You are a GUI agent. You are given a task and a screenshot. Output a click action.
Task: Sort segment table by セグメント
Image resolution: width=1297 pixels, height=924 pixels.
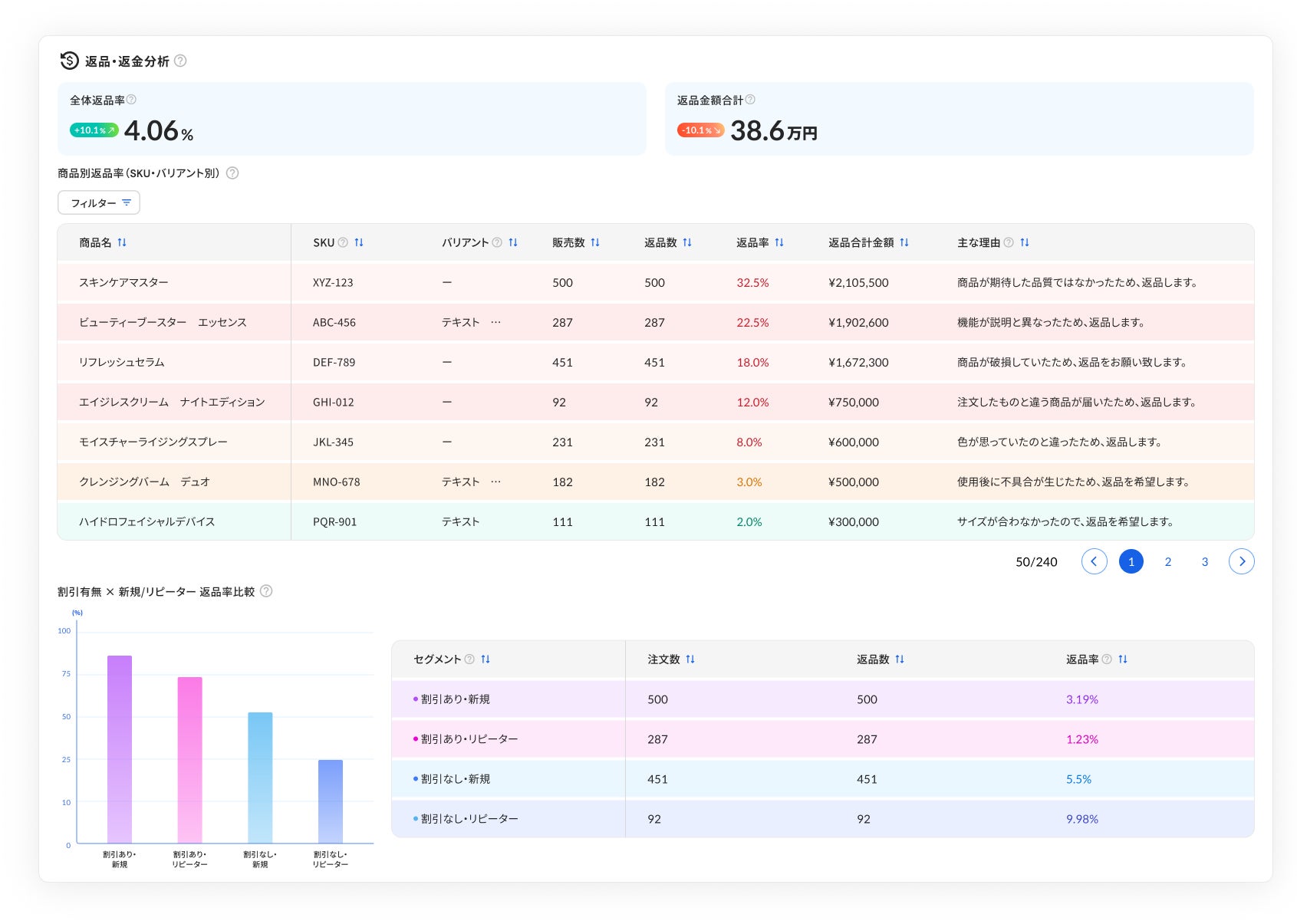tap(486, 659)
